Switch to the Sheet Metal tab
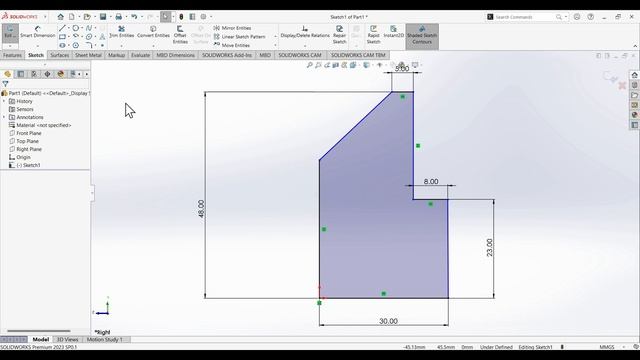This screenshot has width=640, height=360. pyautogui.click(x=88, y=55)
